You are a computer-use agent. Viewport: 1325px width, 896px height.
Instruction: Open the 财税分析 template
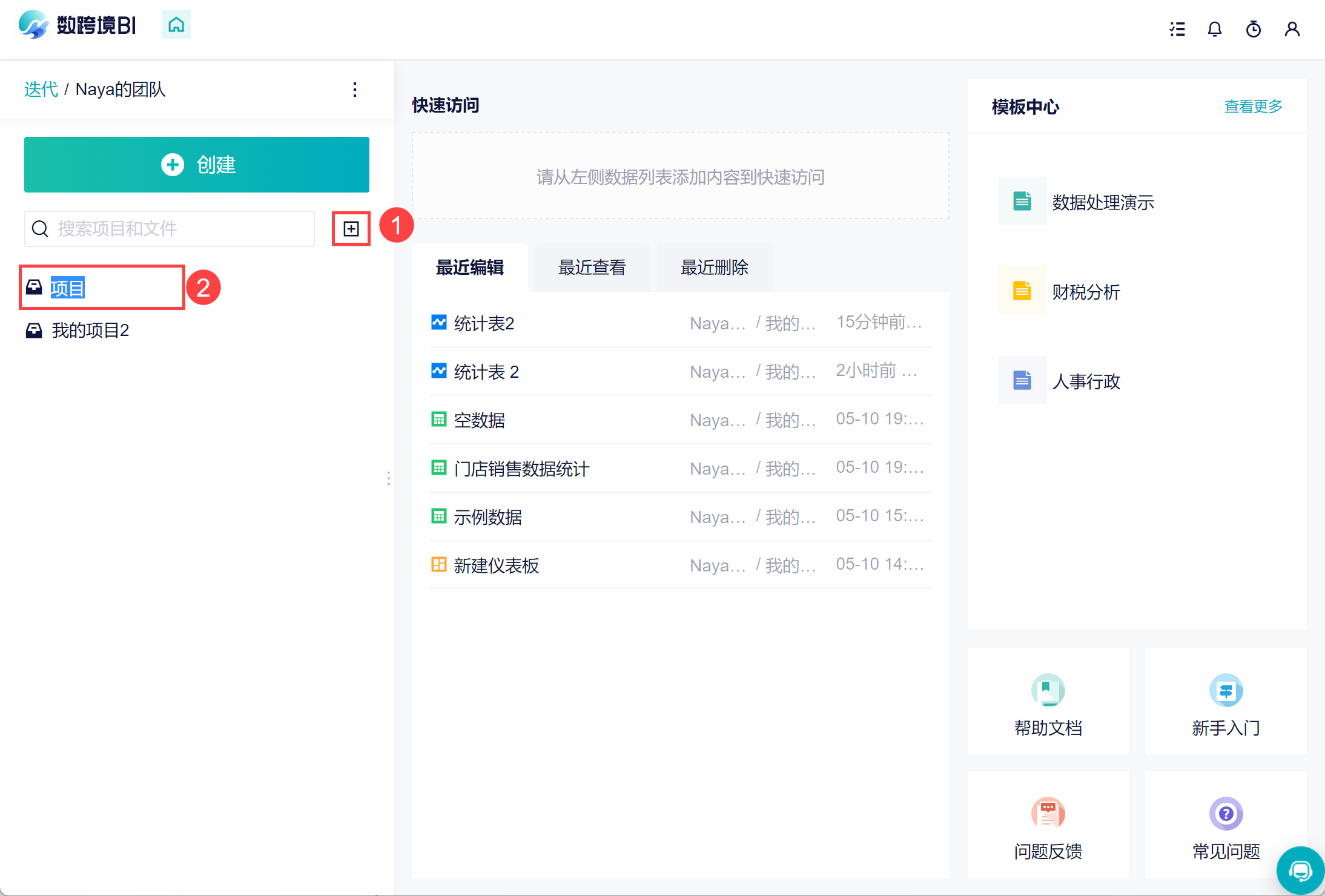[x=1085, y=292]
